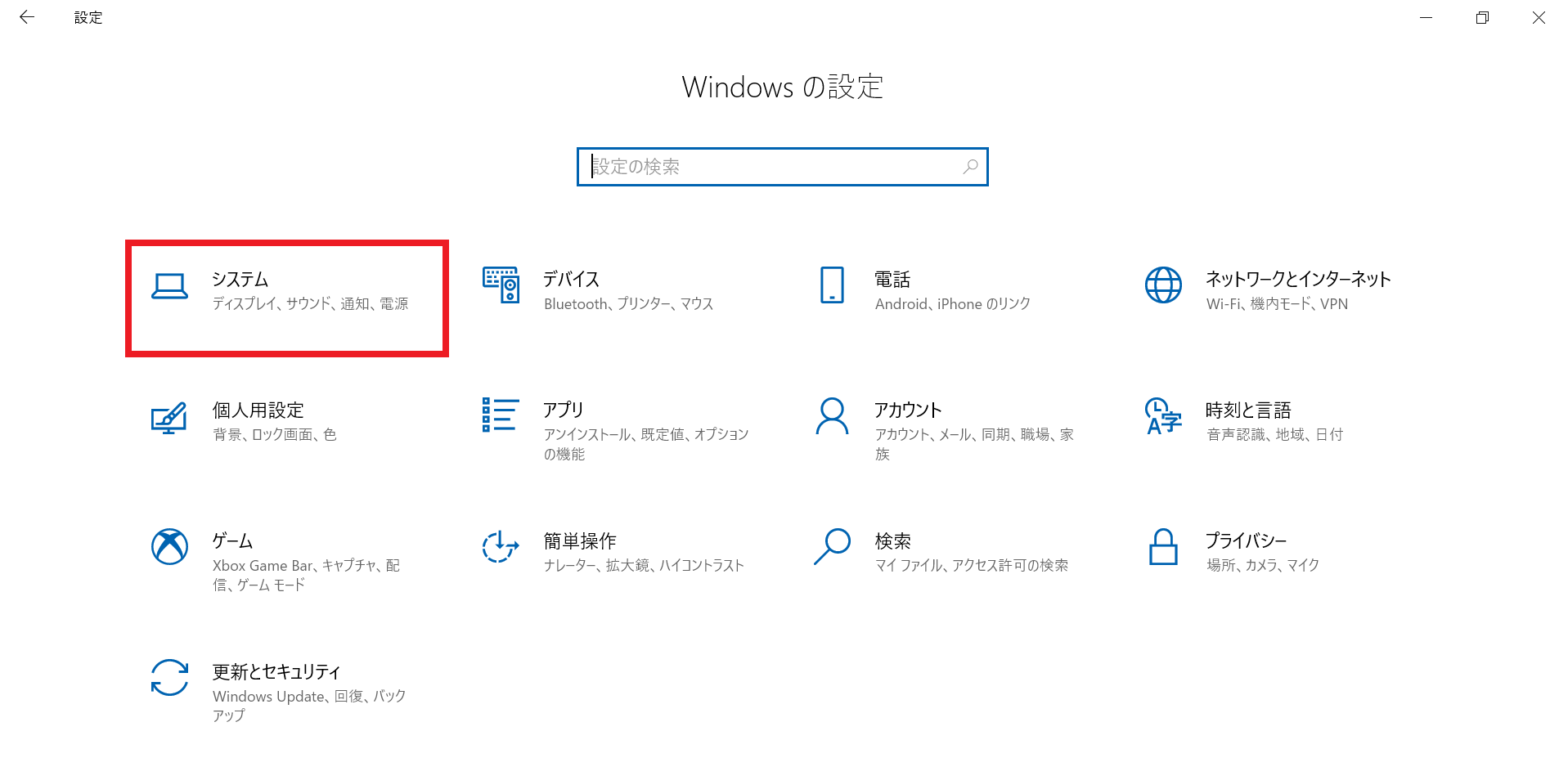Screen dimensions: 1568x758
Task: Click the 簡単操作 title text
Action: click(580, 541)
